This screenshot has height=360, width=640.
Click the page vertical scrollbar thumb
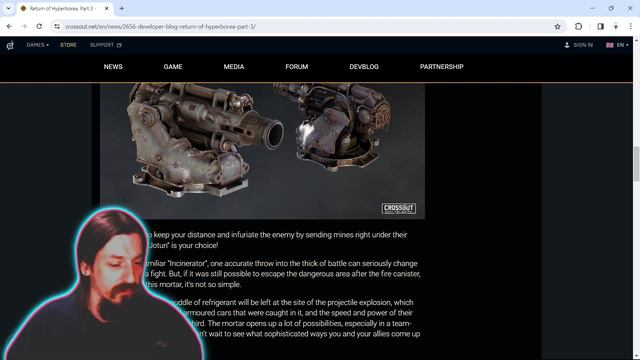tap(636, 164)
